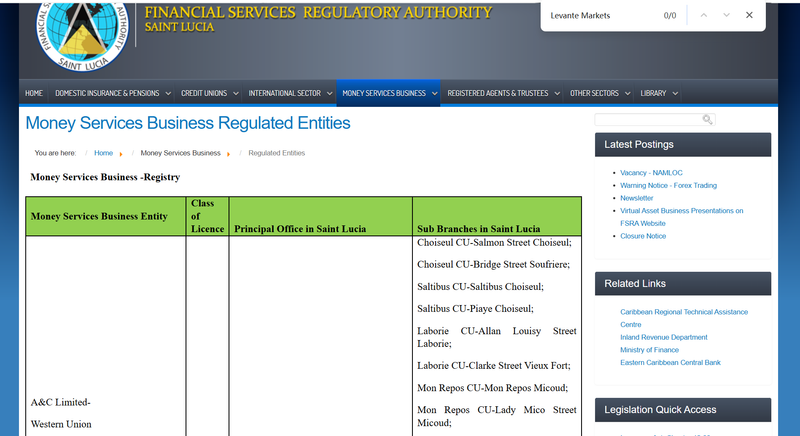The width and height of the screenshot is (800, 436).
Task: Expand Registered Agents & Trustees dropdown arrow
Action: tap(557, 93)
